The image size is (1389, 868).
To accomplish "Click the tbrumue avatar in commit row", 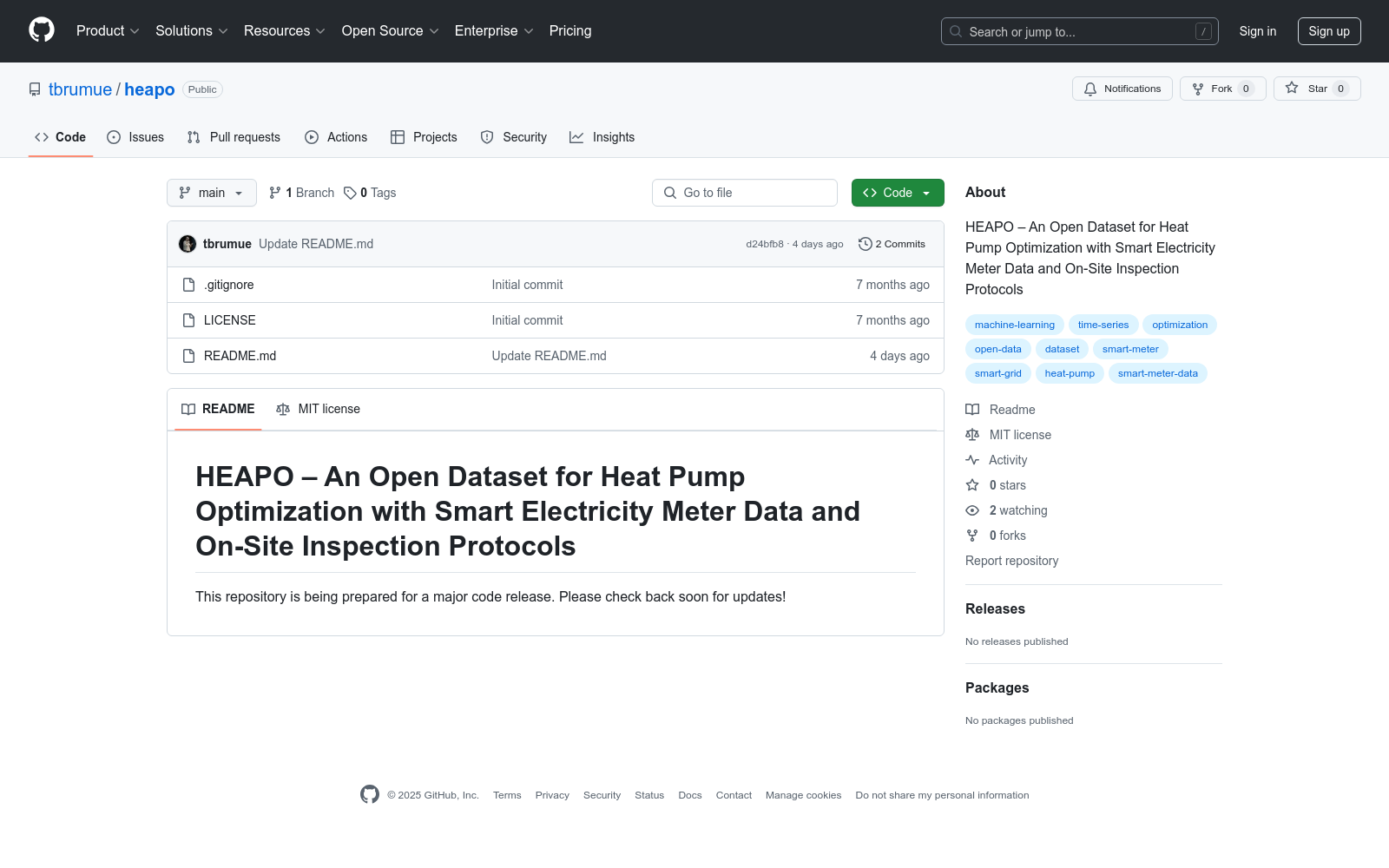I will point(188,244).
